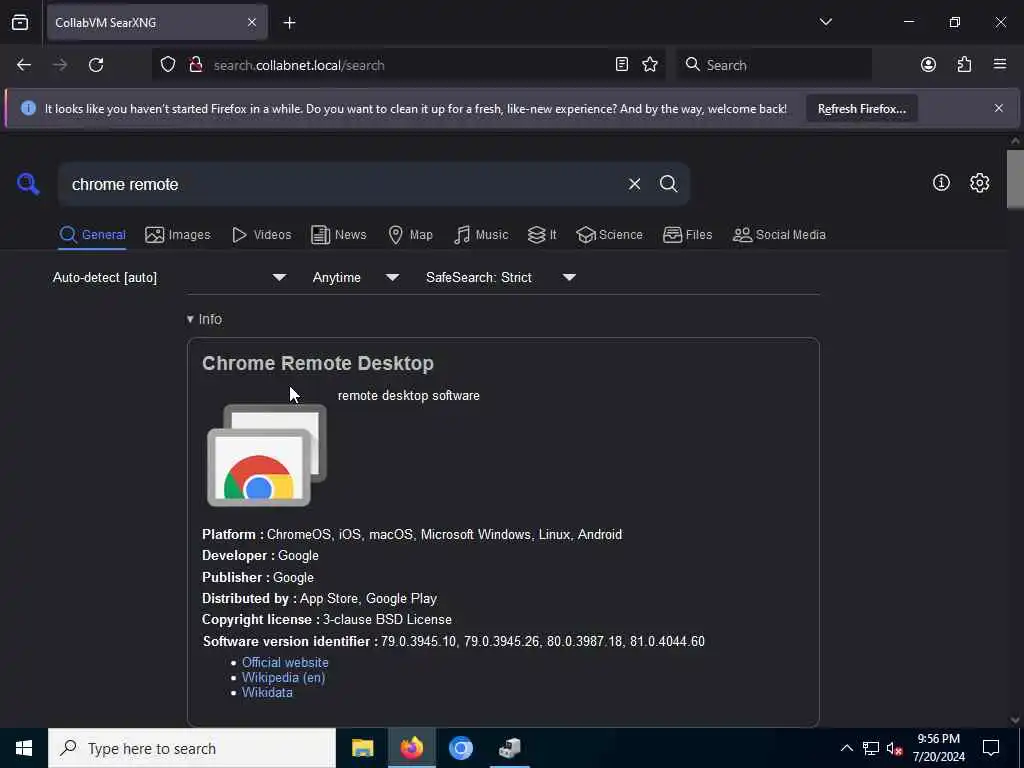Collapse the Info section
1024x768 pixels.
click(x=204, y=319)
